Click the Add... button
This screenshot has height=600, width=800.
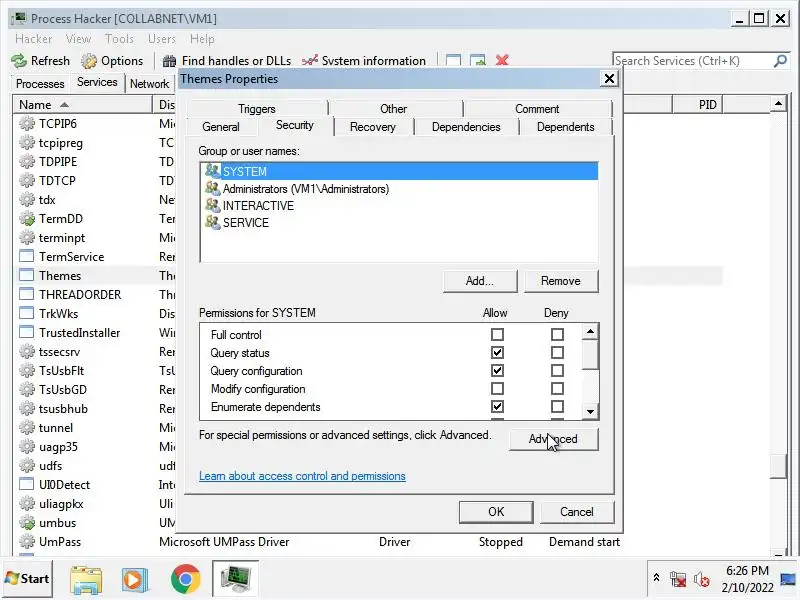[x=480, y=281]
